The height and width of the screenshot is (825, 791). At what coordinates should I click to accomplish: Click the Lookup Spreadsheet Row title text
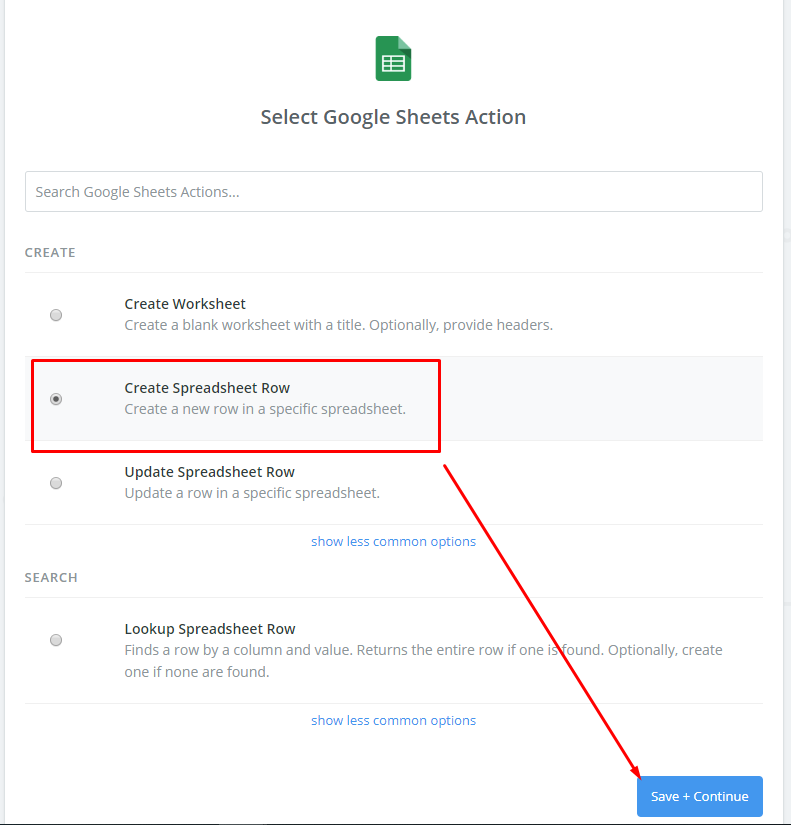click(x=210, y=629)
